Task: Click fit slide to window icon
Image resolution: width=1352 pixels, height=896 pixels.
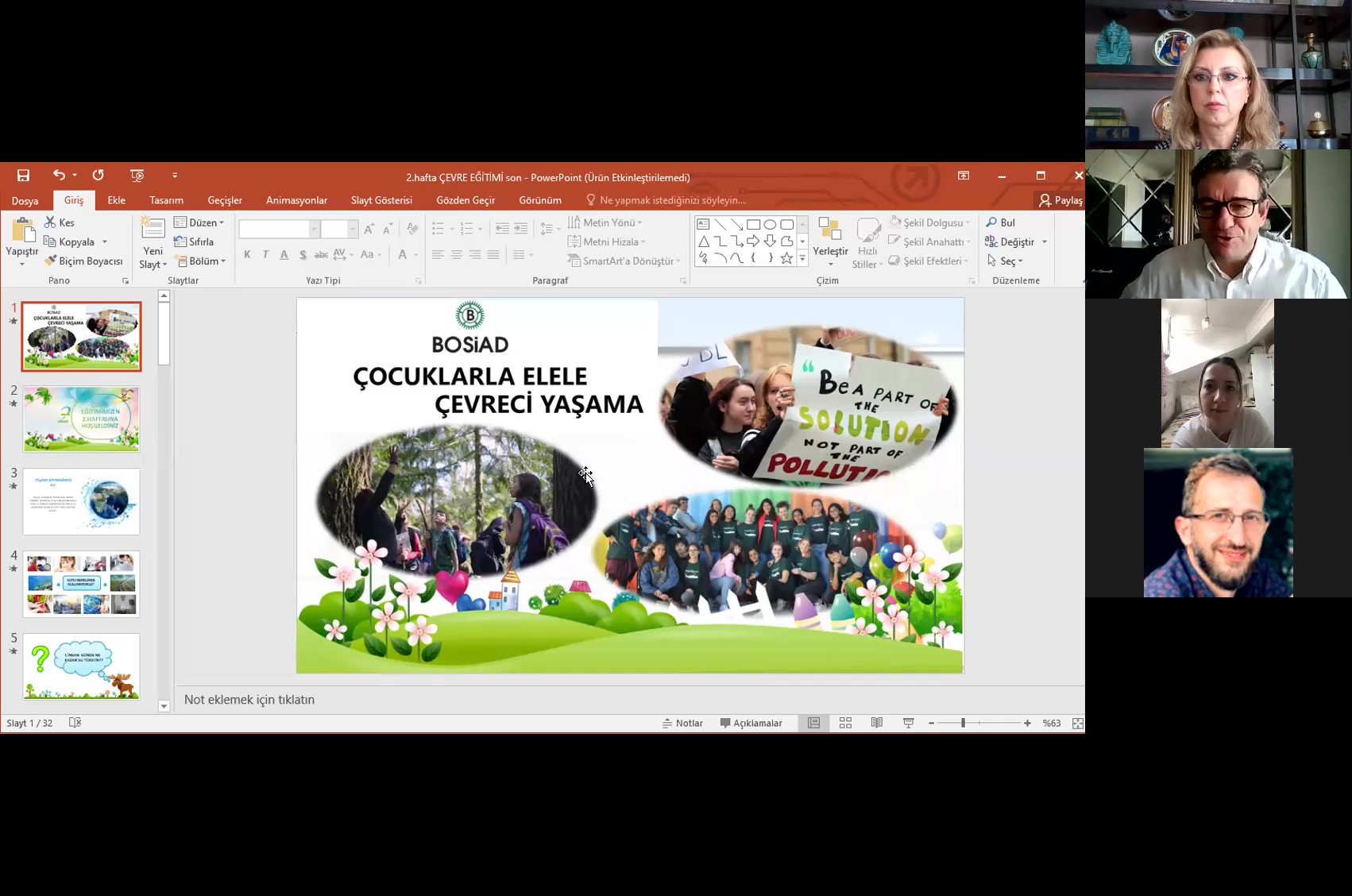Action: click(x=1077, y=723)
